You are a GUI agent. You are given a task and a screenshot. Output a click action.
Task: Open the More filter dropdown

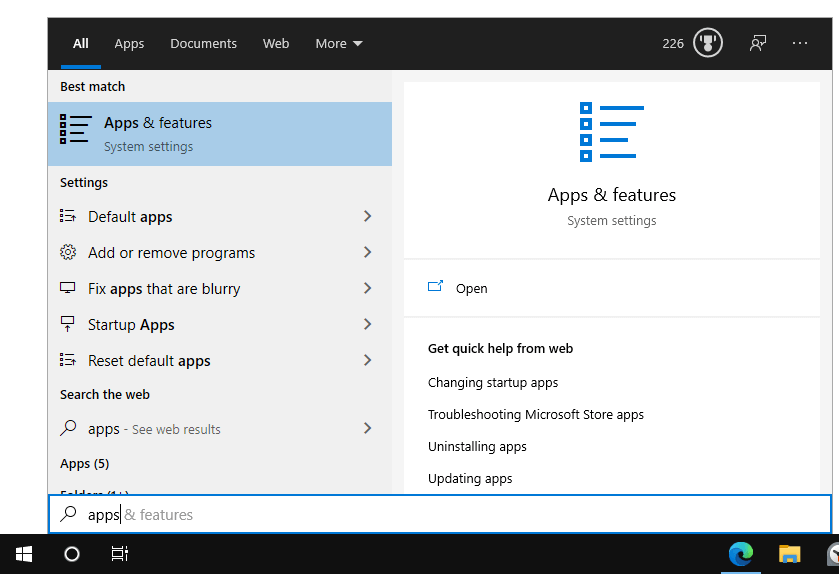click(339, 43)
